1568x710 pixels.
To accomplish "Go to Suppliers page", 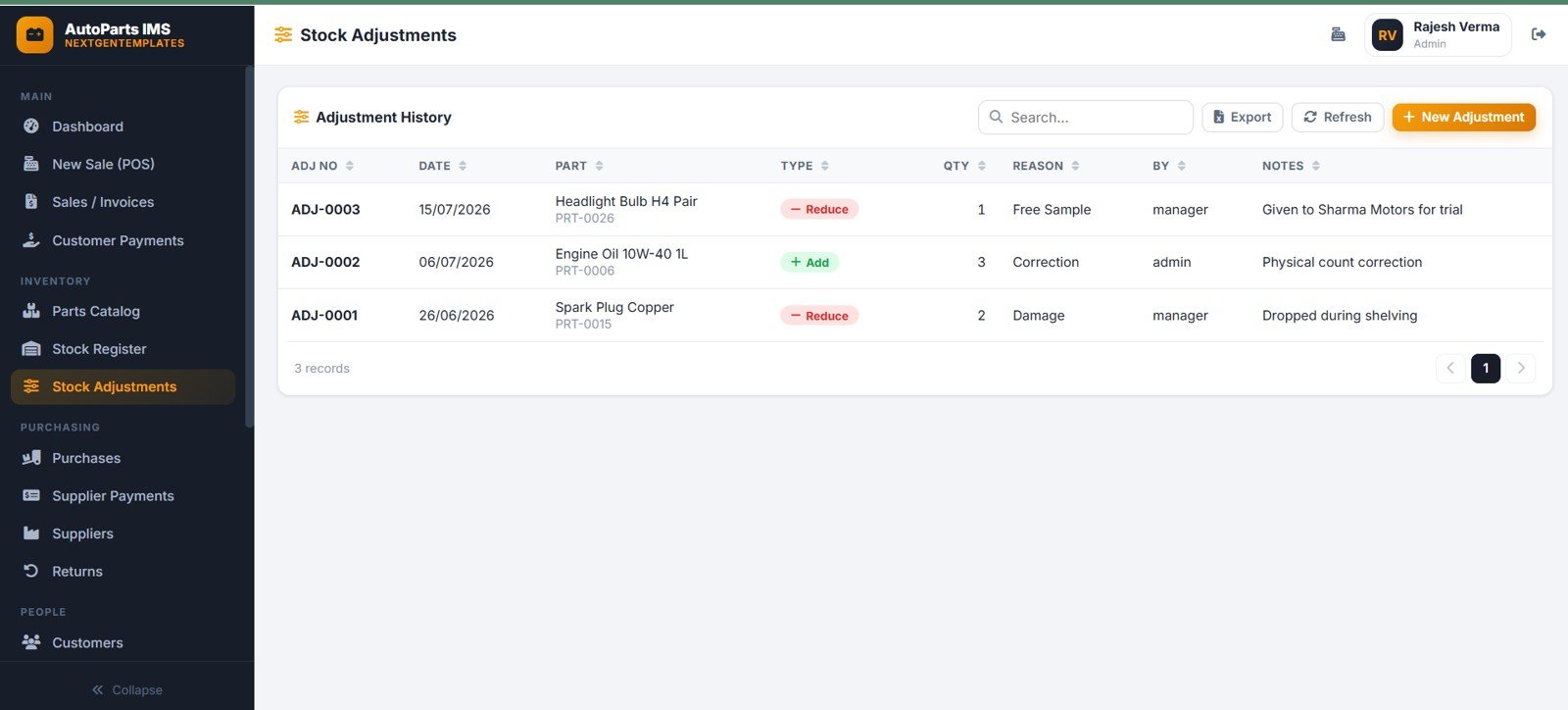I will (x=122, y=533).
